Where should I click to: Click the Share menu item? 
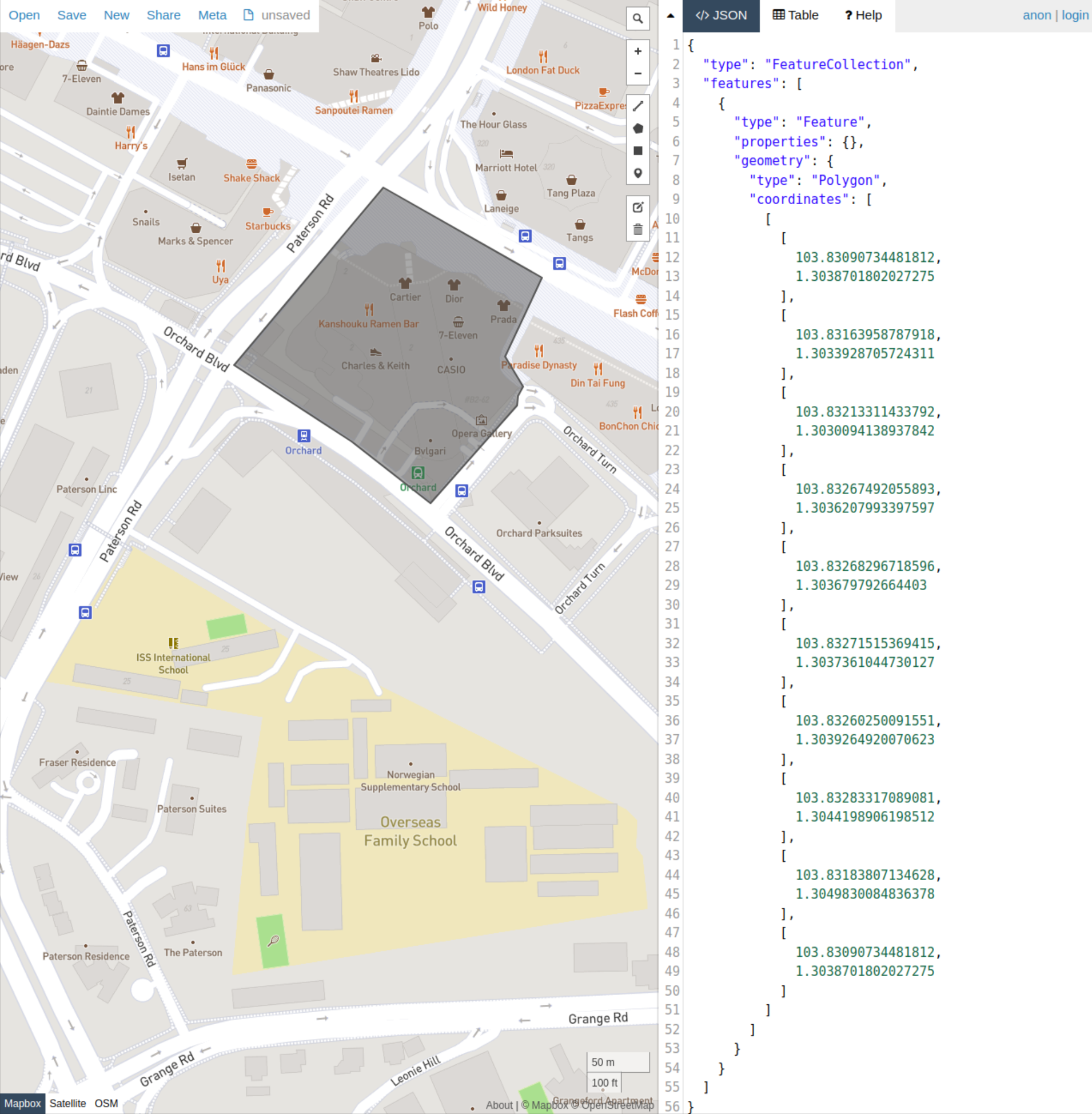pos(164,15)
